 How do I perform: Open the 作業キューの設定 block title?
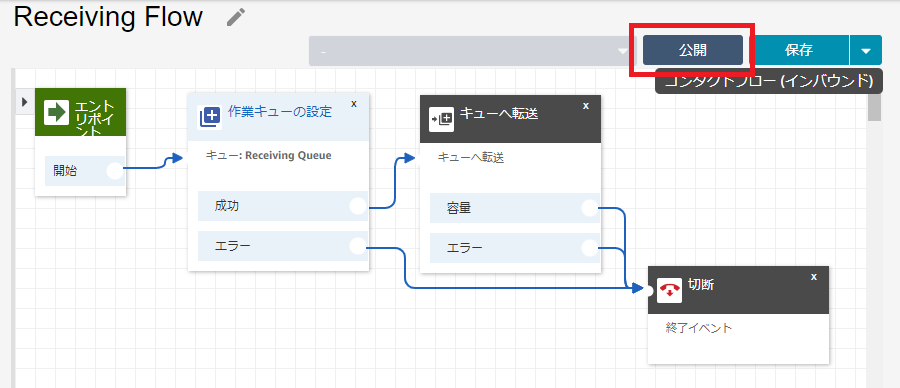pyautogui.click(x=280, y=111)
